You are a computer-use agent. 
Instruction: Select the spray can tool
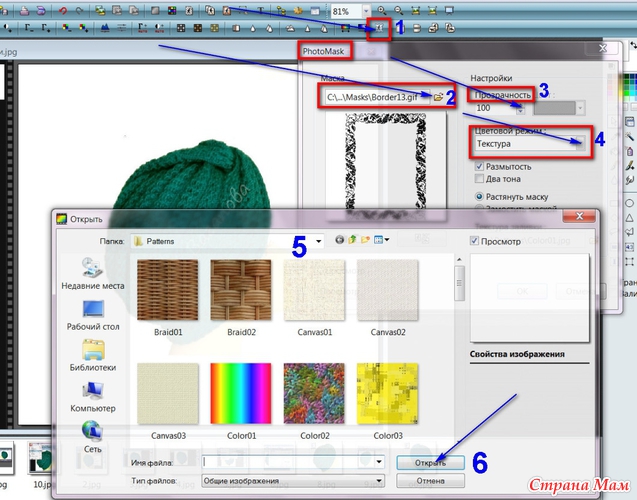point(629,152)
